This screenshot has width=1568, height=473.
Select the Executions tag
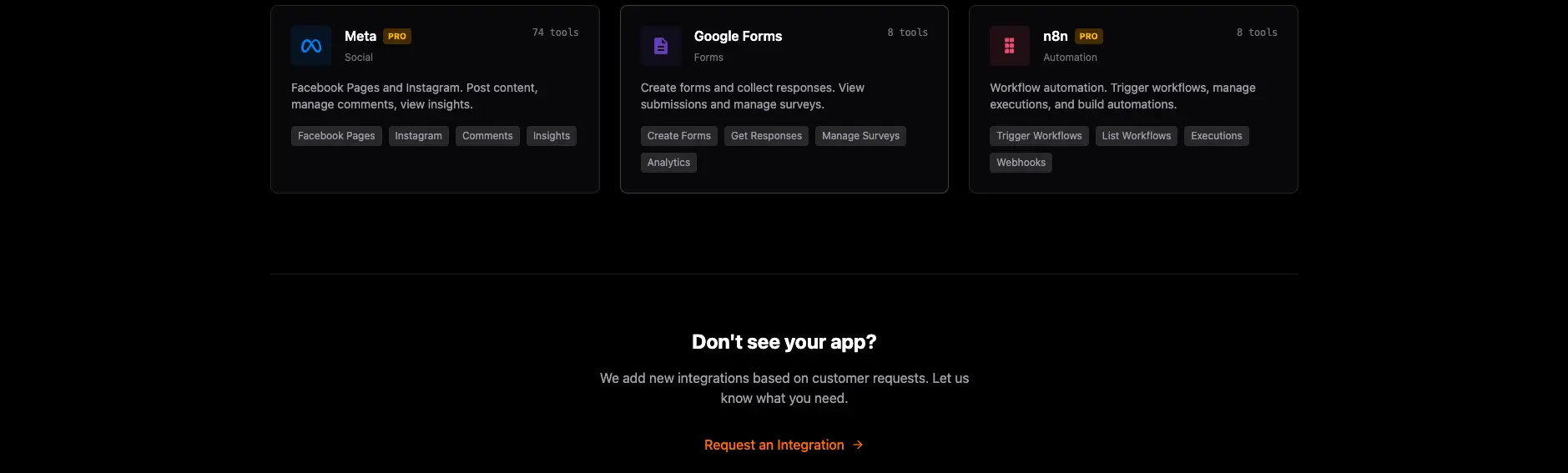(x=1217, y=136)
